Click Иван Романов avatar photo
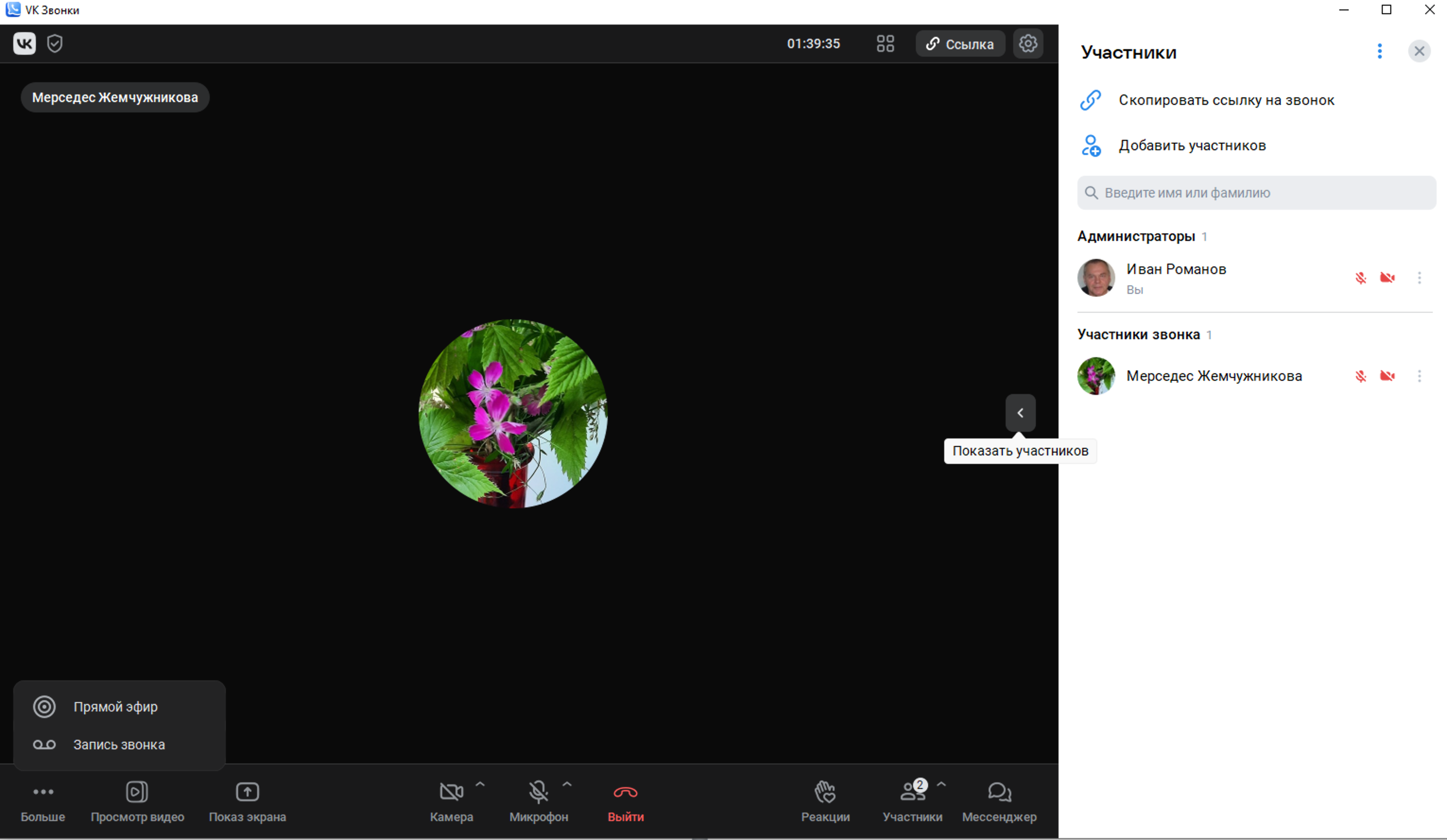 (1095, 278)
